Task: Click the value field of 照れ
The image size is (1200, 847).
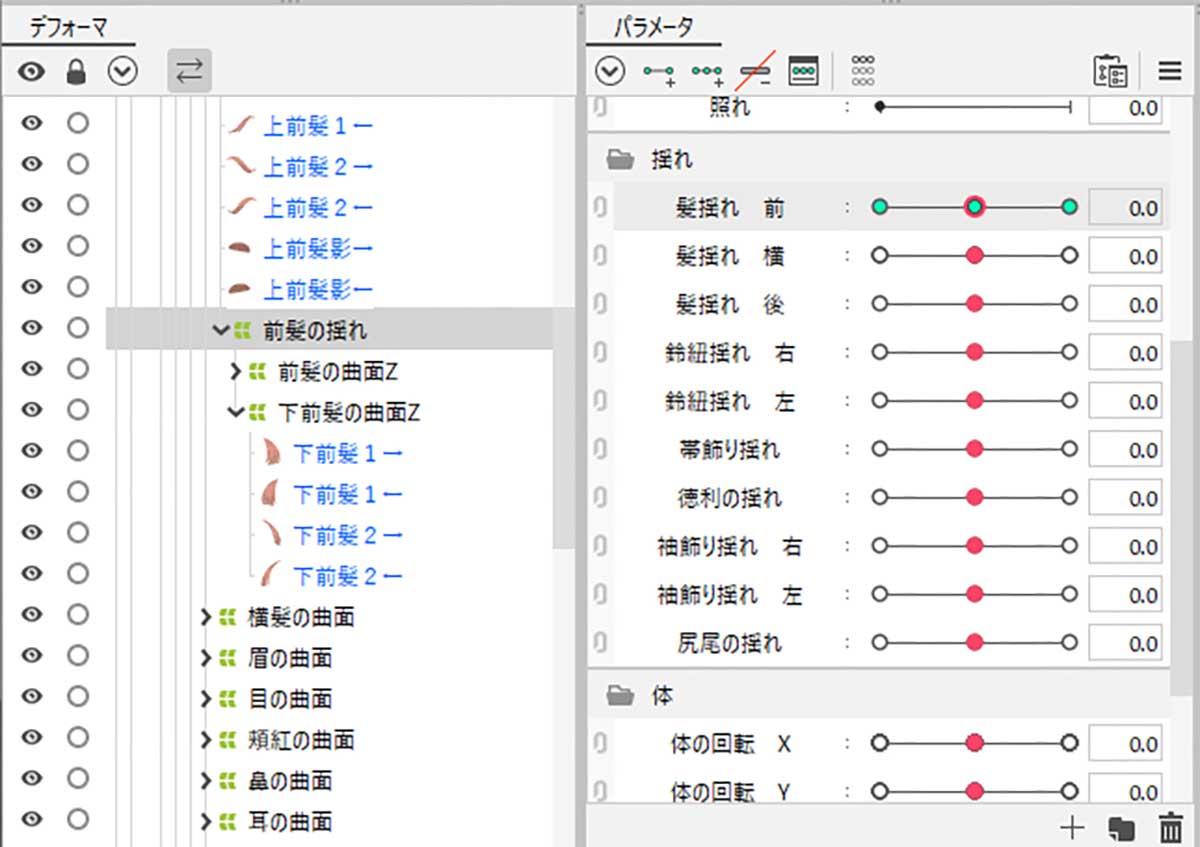Action: click(1125, 108)
